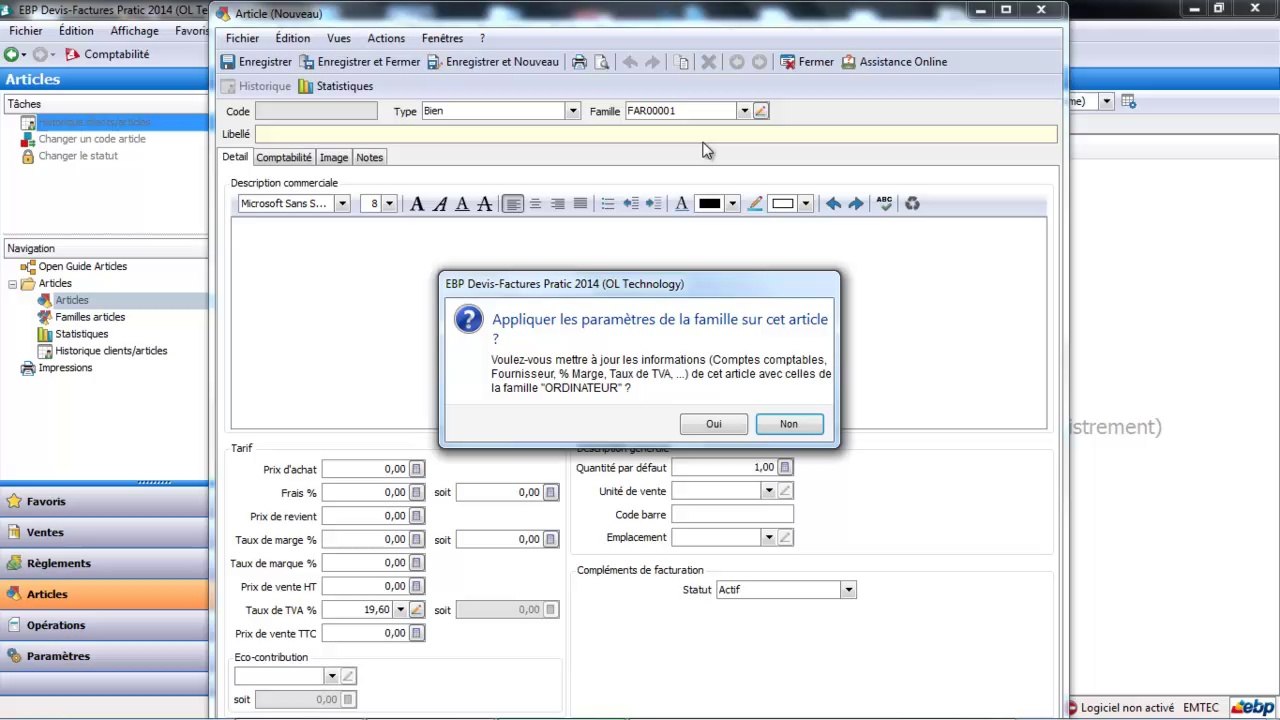Click the red Fermer icon in toolbar
Viewport: 1280px width, 720px height.
788,62
